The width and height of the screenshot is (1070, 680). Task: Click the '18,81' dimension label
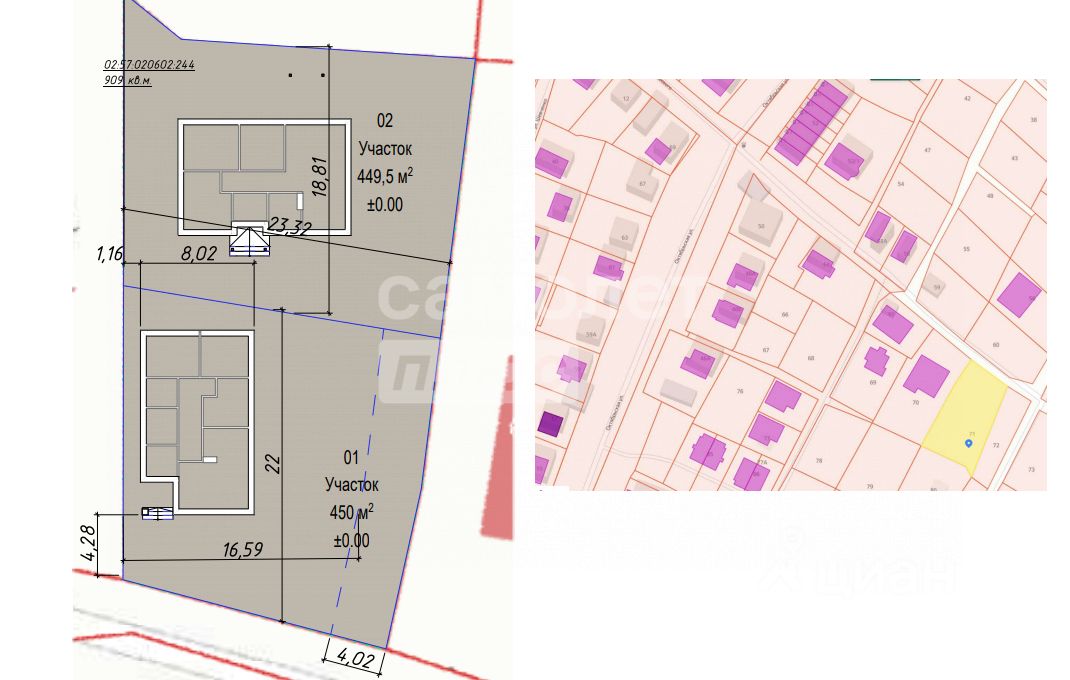320,177
